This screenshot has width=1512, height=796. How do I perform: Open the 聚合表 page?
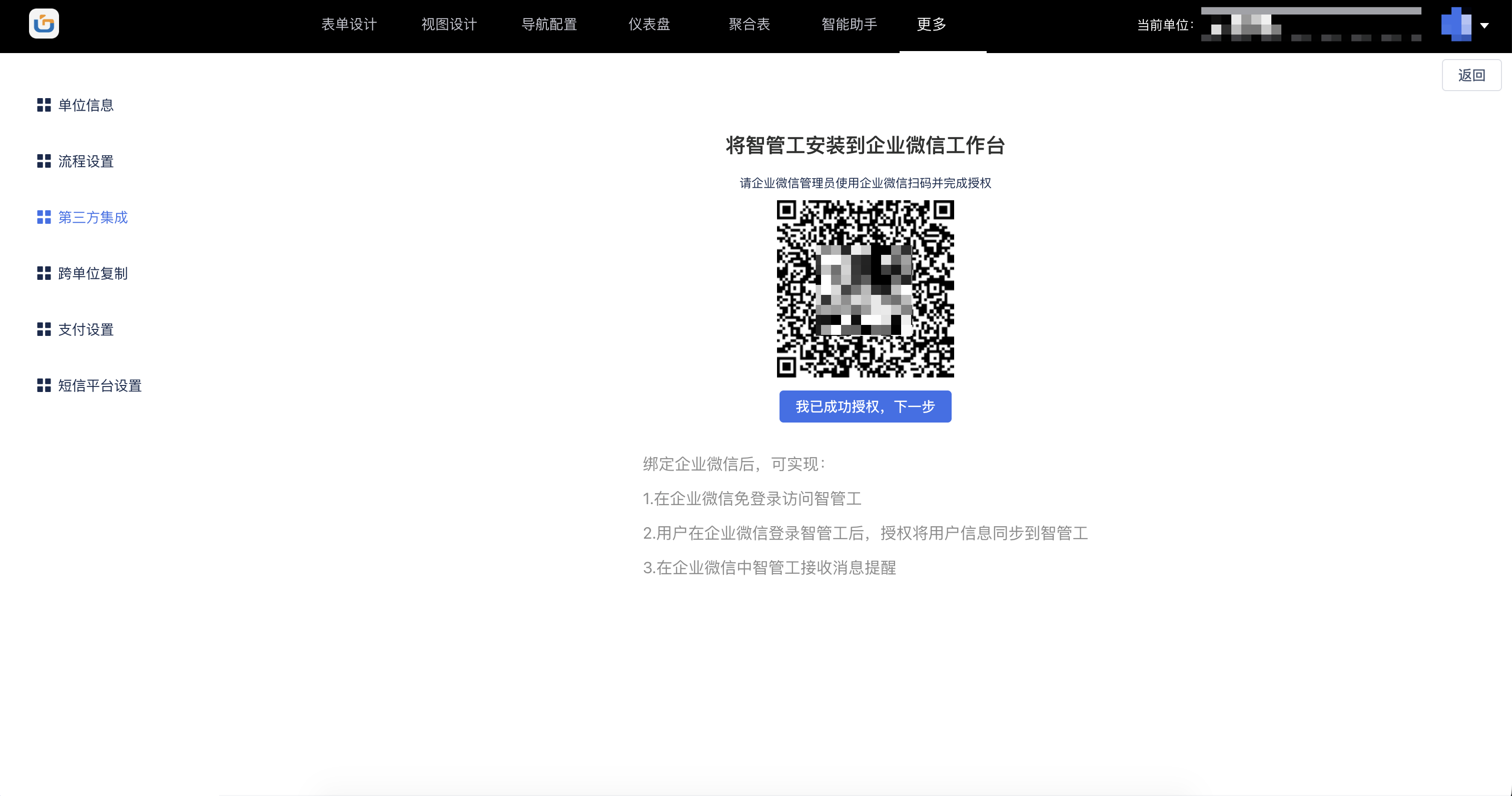(x=749, y=25)
